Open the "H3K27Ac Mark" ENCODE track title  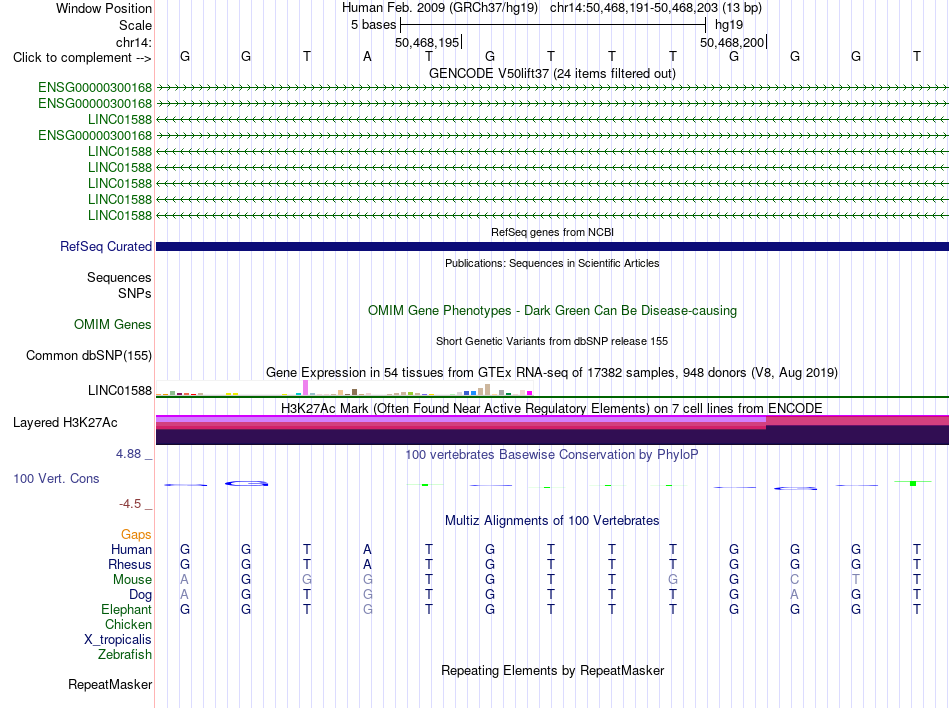click(552, 408)
